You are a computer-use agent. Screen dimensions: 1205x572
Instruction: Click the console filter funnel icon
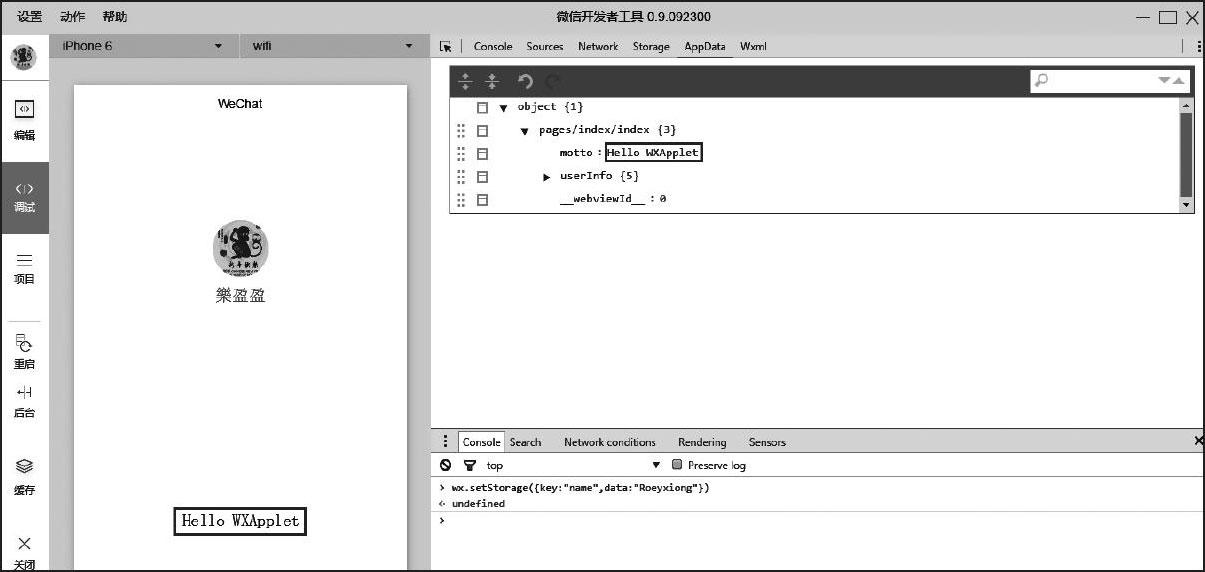(469, 465)
